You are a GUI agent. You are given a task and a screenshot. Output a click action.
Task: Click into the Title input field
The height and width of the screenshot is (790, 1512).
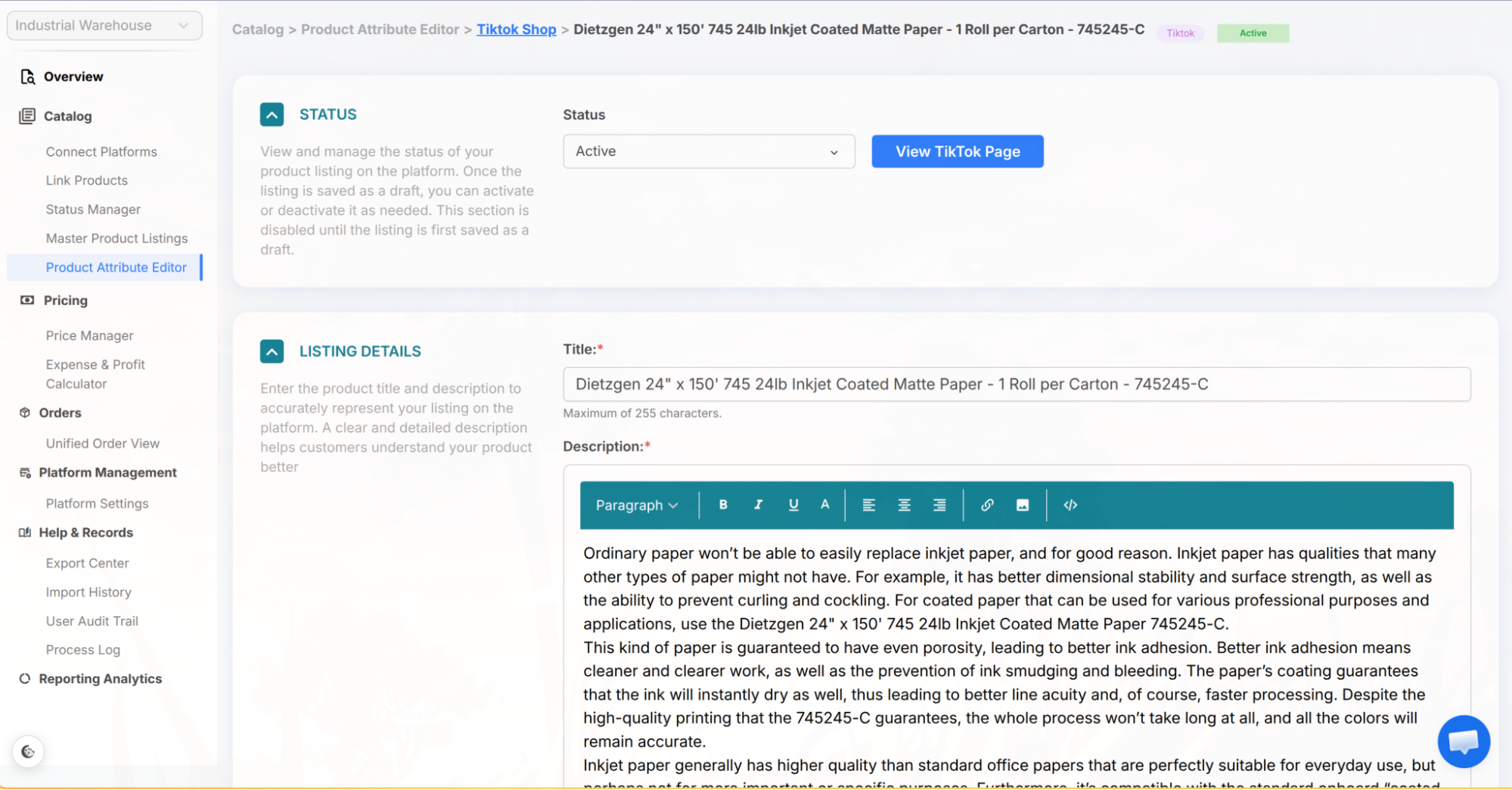point(1017,384)
